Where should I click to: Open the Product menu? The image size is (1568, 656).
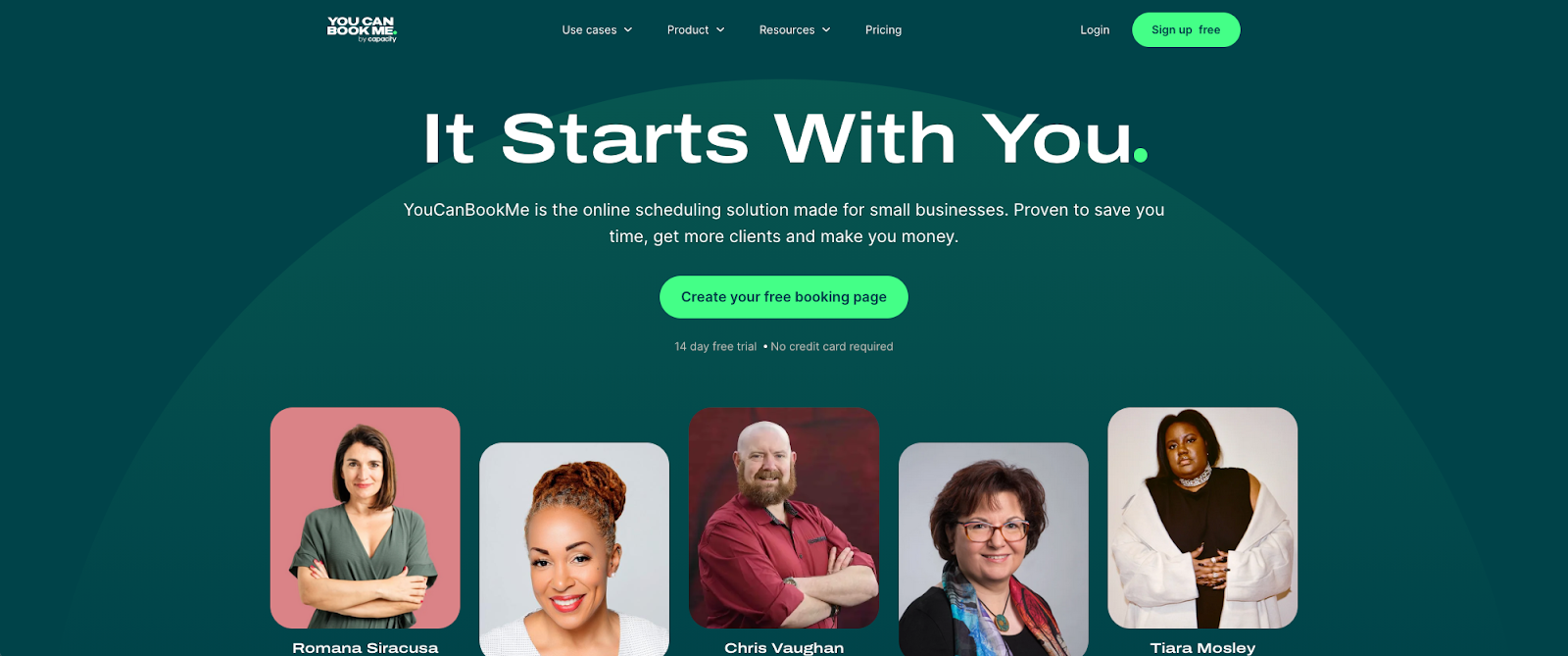point(696,30)
